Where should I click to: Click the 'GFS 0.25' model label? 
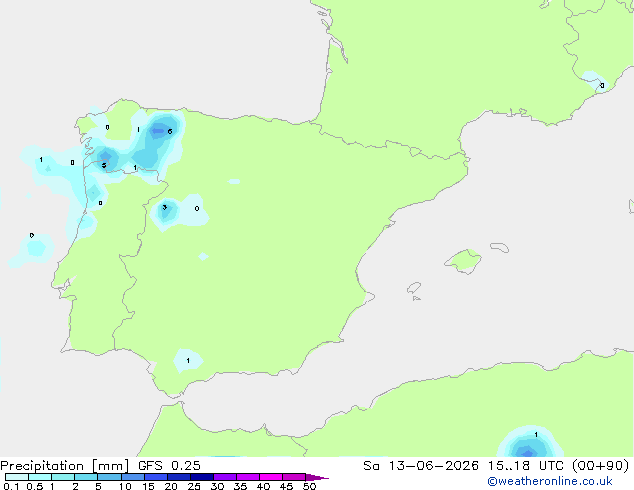(x=169, y=466)
